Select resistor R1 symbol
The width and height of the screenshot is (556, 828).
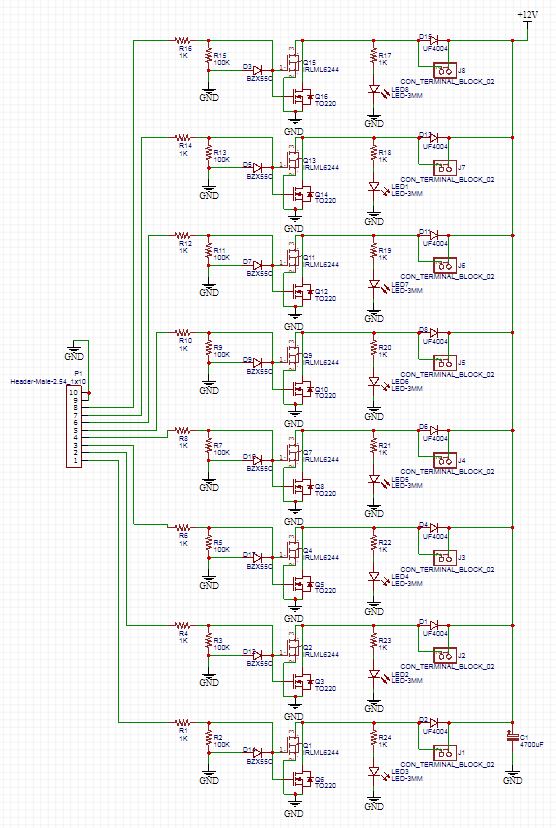[x=182, y=722]
